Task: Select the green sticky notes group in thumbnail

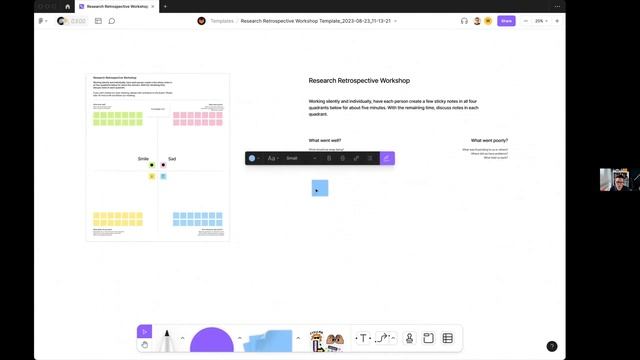Action: pos(118,119)
